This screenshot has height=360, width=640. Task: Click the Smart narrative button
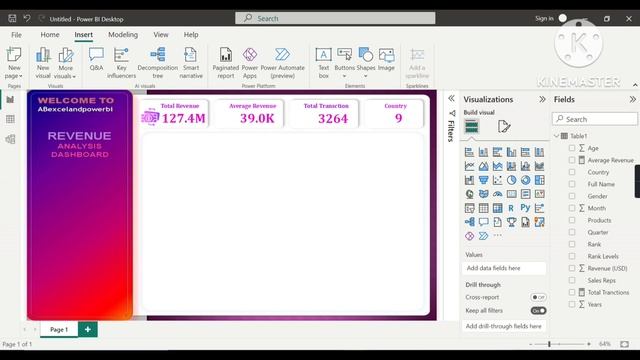point(191,63)
